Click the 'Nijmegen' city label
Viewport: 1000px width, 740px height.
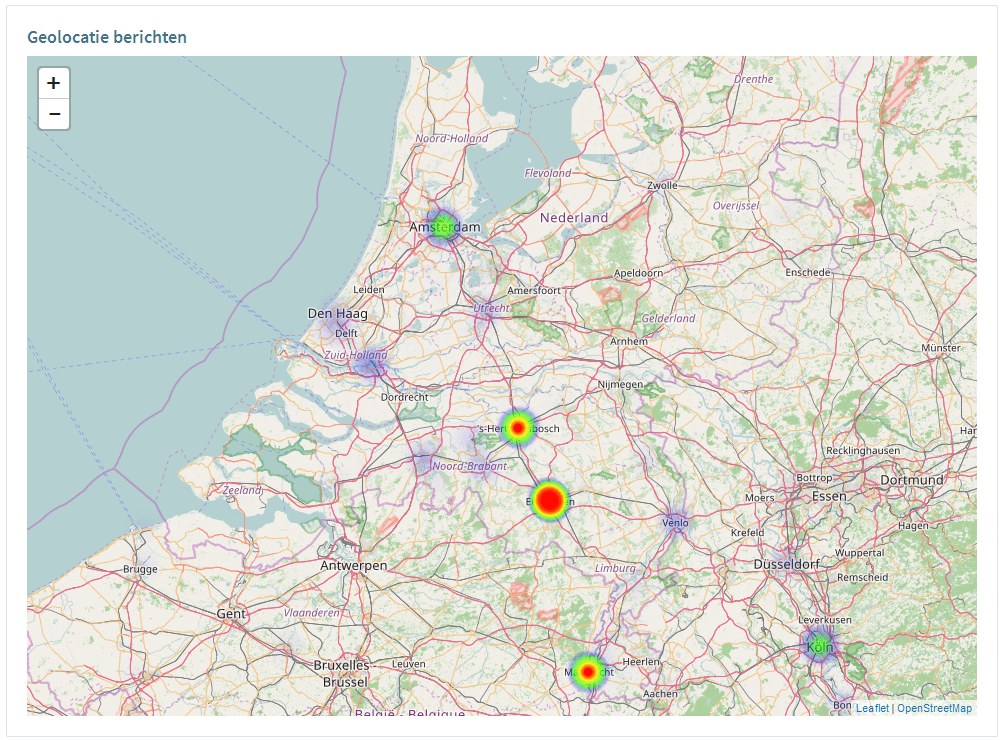click(620, 384)
